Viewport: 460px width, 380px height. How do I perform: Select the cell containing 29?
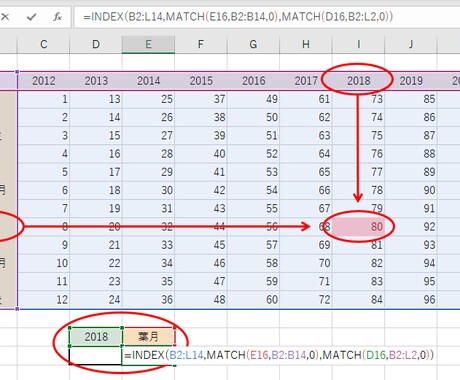[x=148, y=172]
